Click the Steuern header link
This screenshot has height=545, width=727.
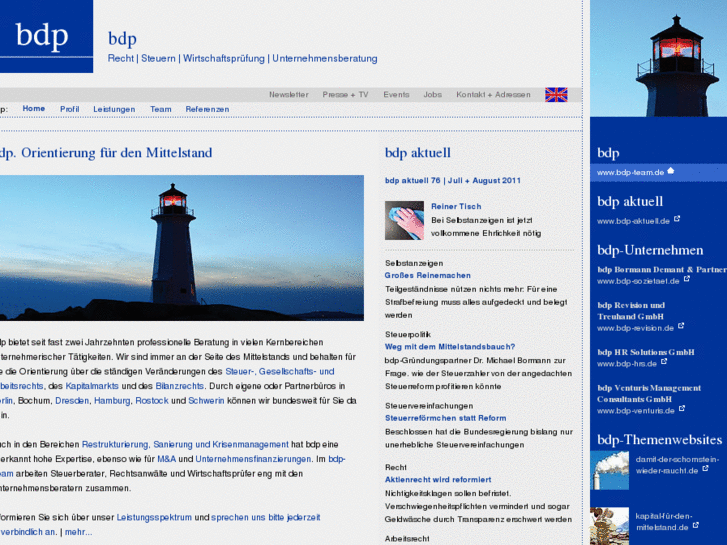158,58
